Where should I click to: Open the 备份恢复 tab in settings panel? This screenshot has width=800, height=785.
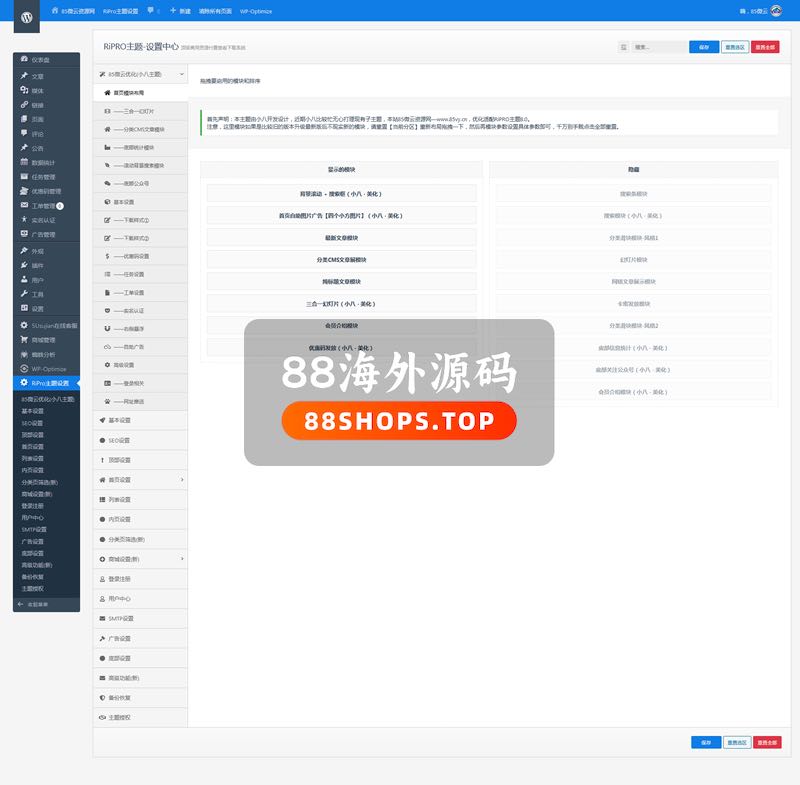(x=123, y=697)
